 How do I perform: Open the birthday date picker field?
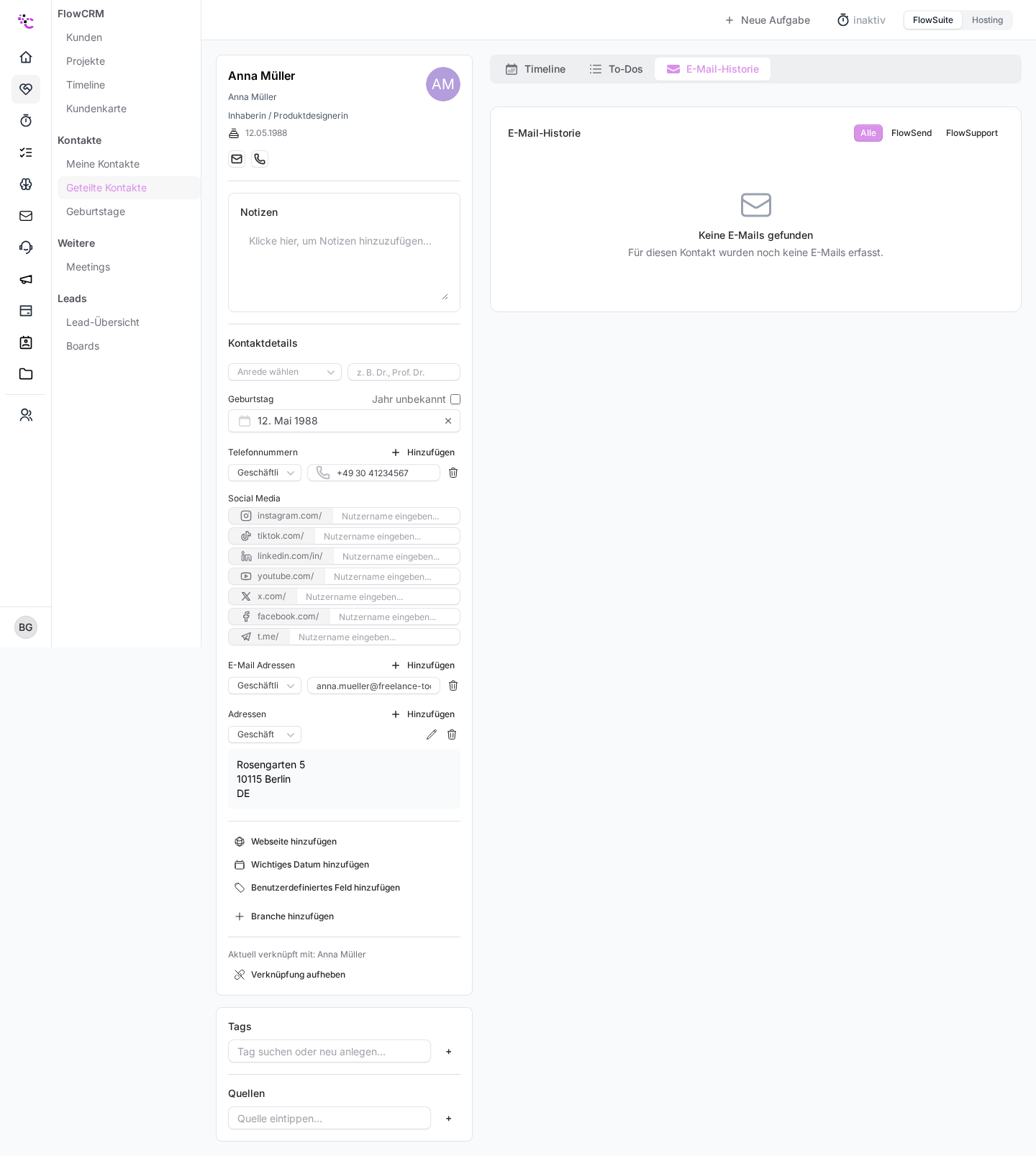point(344,421)
